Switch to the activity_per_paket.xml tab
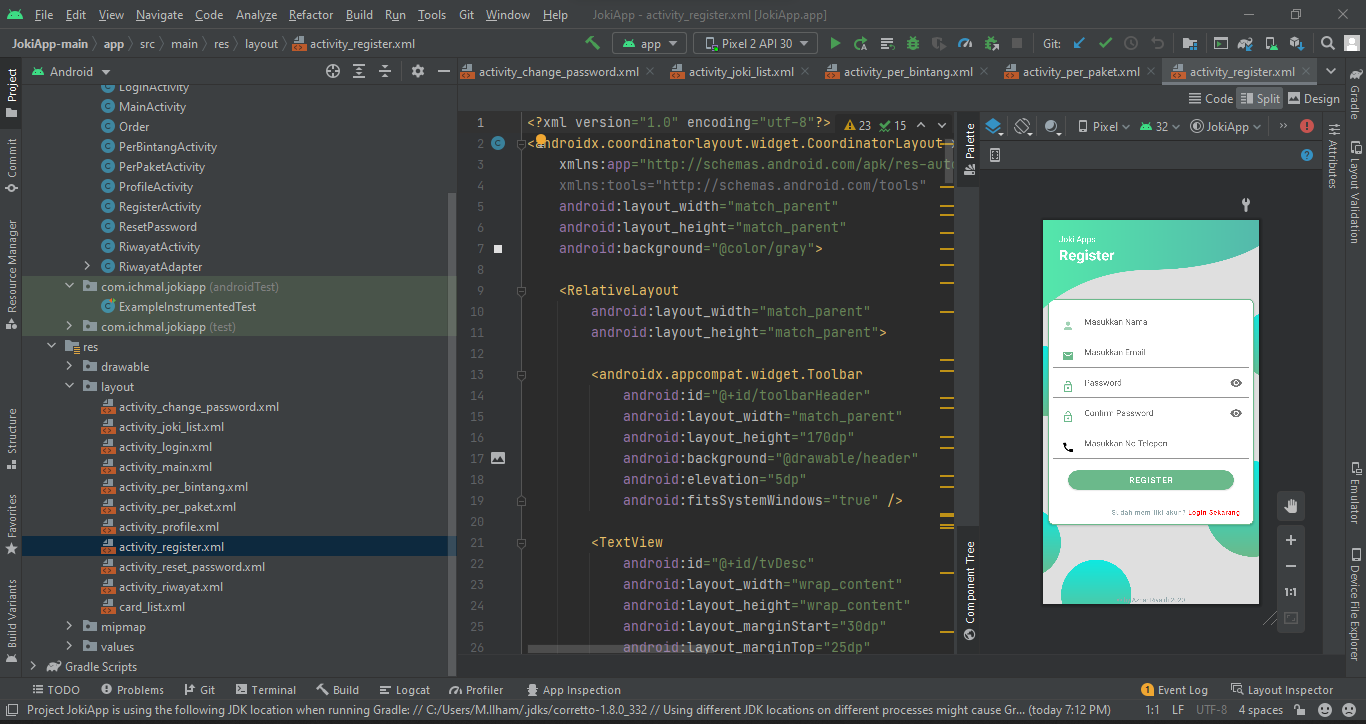The image size is (1366, 724). coord(1080,72)
